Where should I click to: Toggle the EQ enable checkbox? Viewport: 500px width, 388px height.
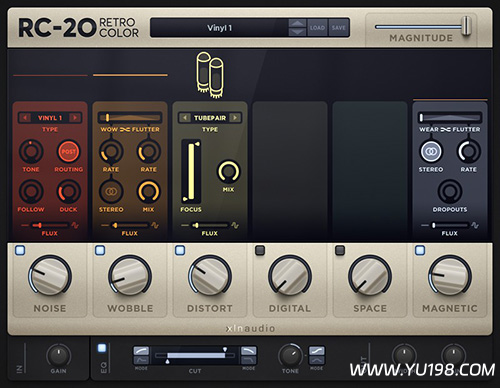tap(102, 348)
